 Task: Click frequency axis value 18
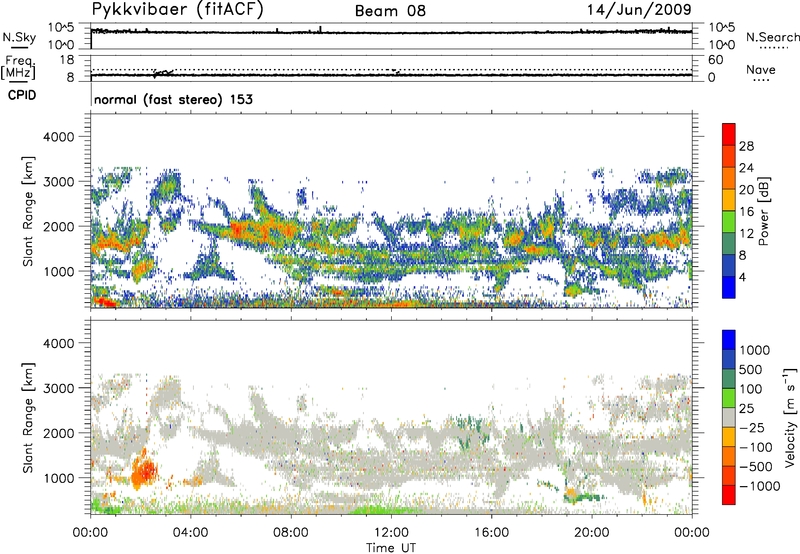click(67, 60)
